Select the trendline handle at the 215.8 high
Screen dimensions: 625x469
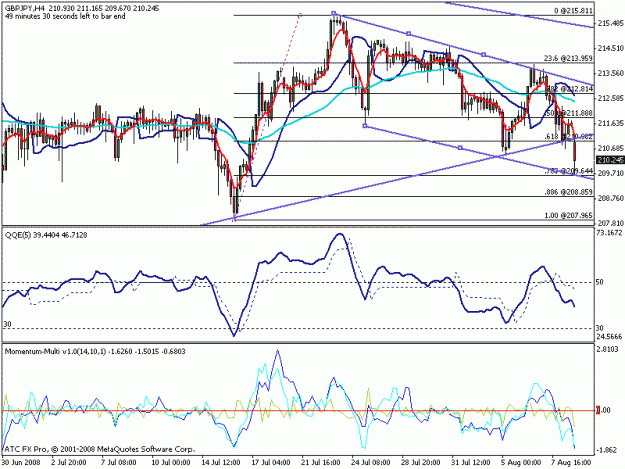pyautogui.click(x=334, y=14)
